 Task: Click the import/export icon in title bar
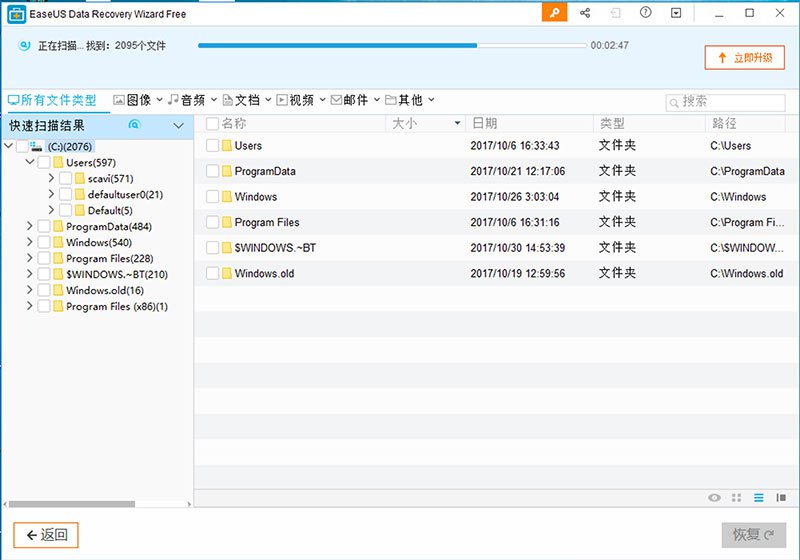point(616,13)
